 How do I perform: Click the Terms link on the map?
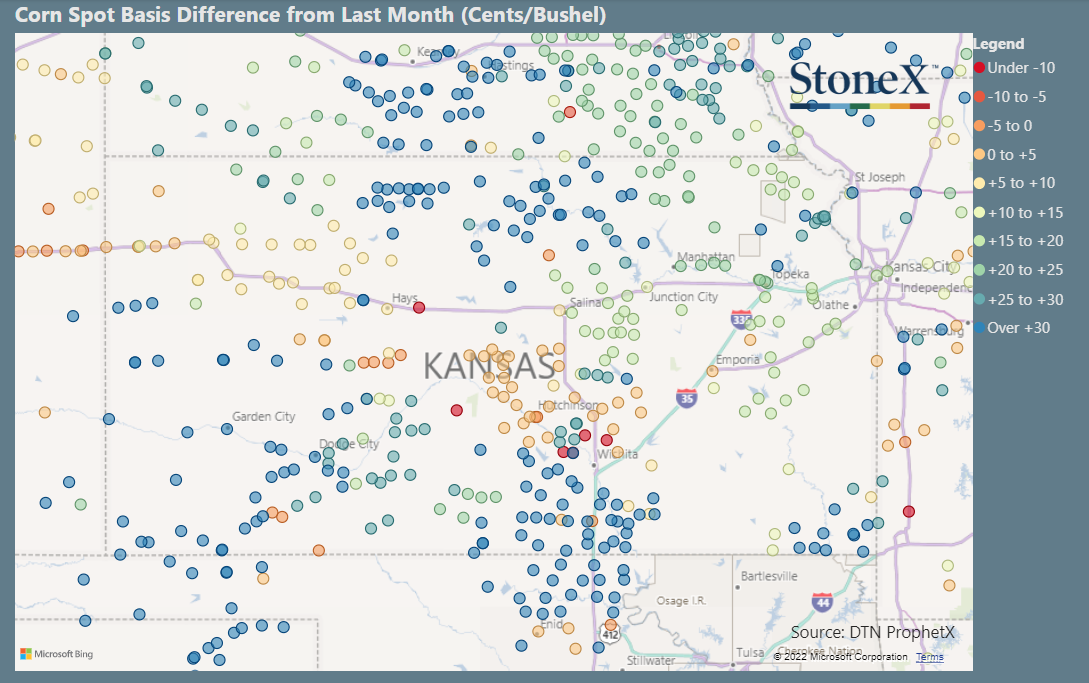[x=929, y=657]
